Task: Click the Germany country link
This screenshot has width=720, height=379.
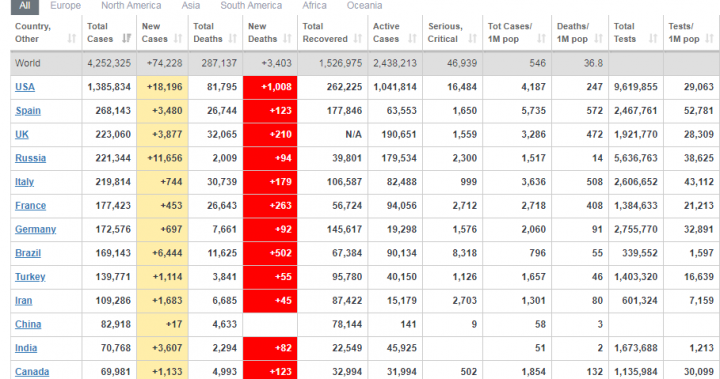Action: tap(35, 229)
